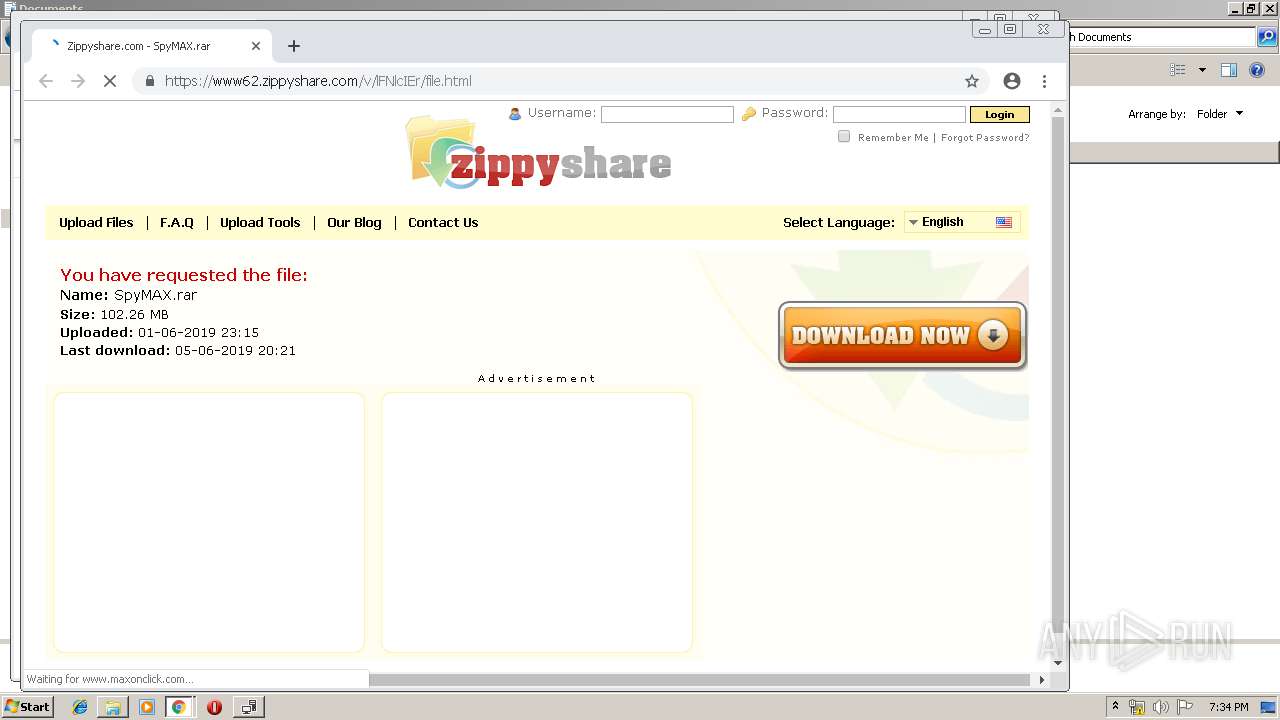Click the Chrome back arrow
The width and height of the screenshot is (1280, 720).
click(x=46, y=81)
